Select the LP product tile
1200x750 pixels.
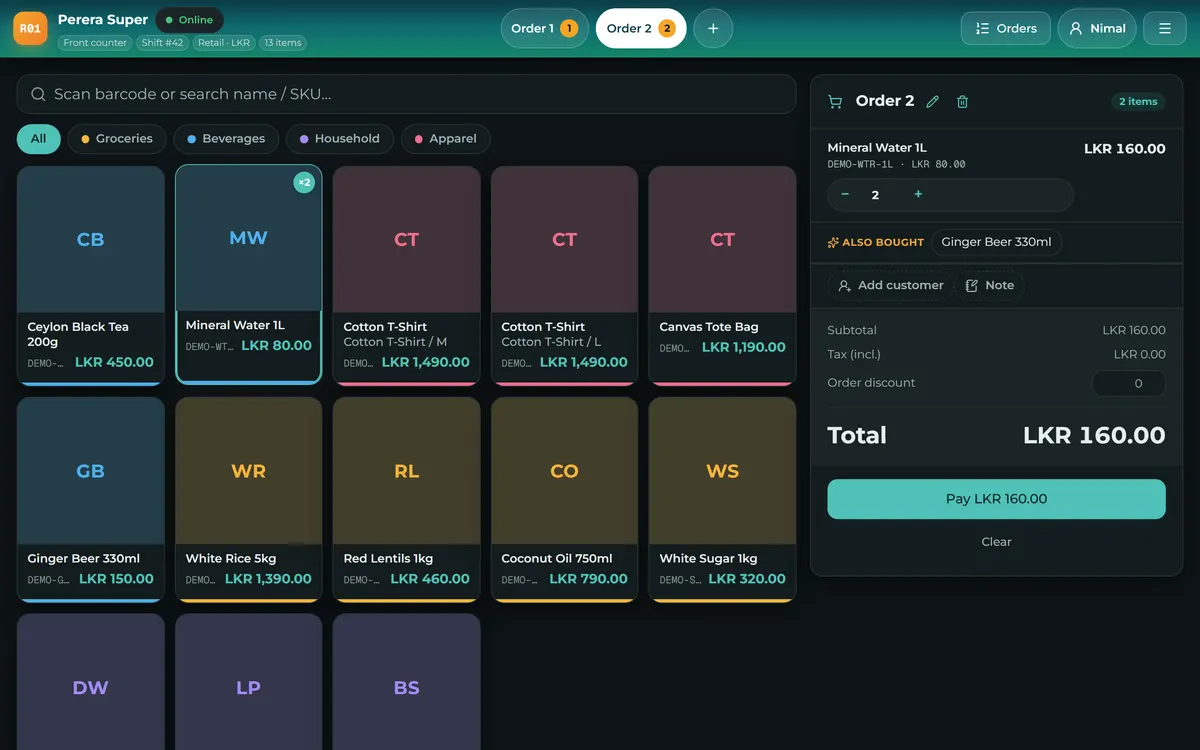pos(249,682)
